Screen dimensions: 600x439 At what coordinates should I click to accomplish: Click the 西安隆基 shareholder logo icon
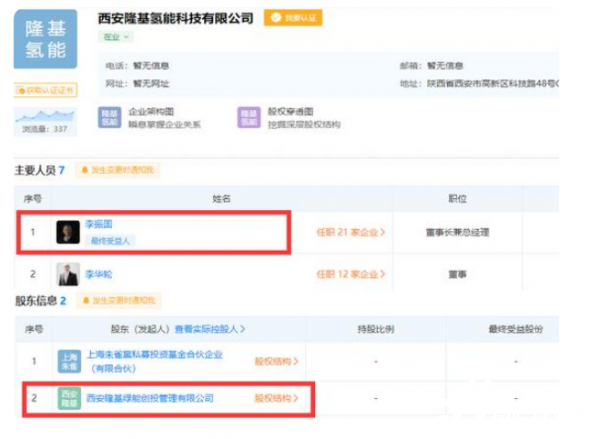[x=69, y=398]
